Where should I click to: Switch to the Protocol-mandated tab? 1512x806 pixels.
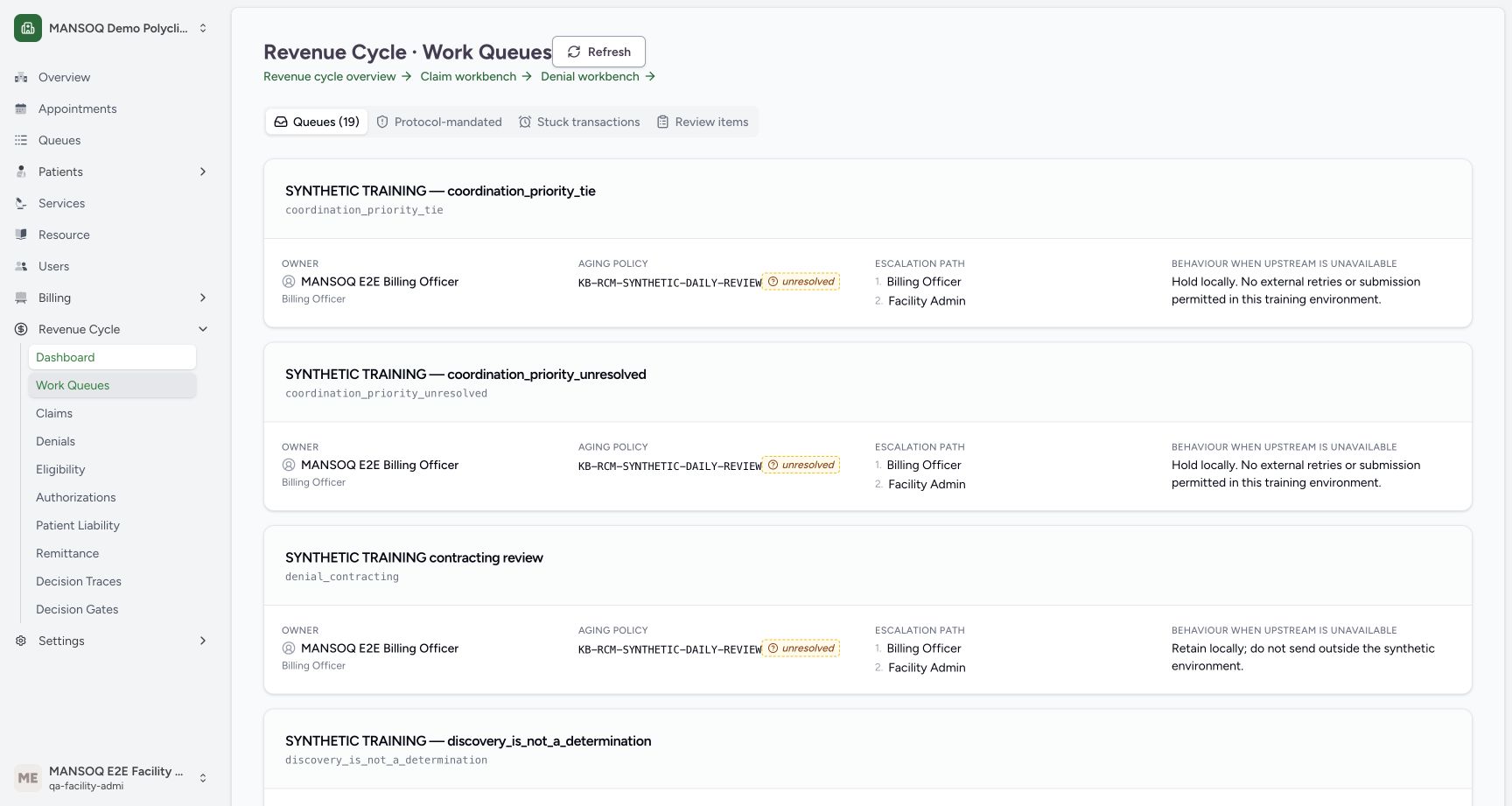tap(439, 122)
